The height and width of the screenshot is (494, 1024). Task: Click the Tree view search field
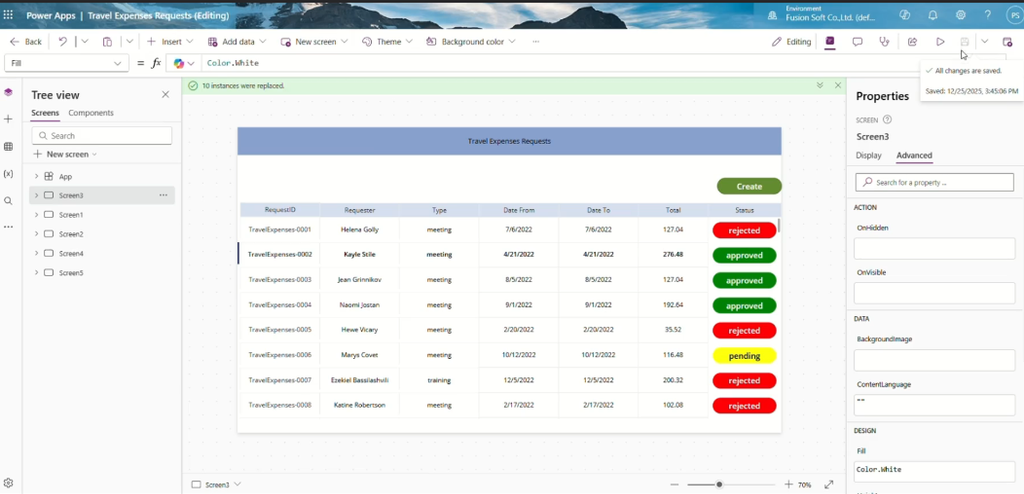coord(102,136)
